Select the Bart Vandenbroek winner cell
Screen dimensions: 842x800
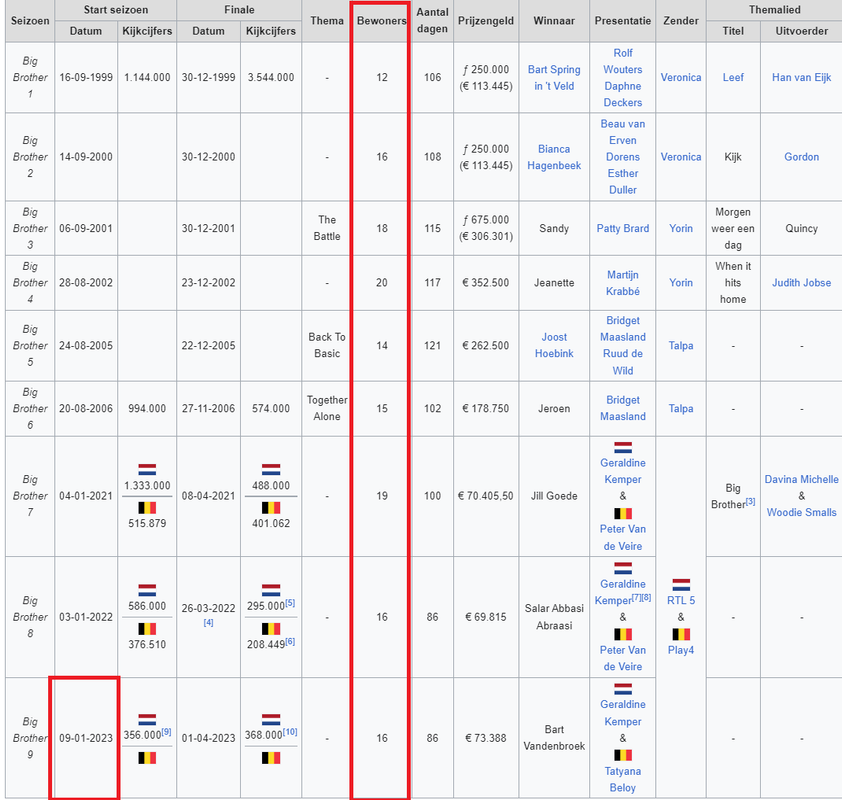554,738
